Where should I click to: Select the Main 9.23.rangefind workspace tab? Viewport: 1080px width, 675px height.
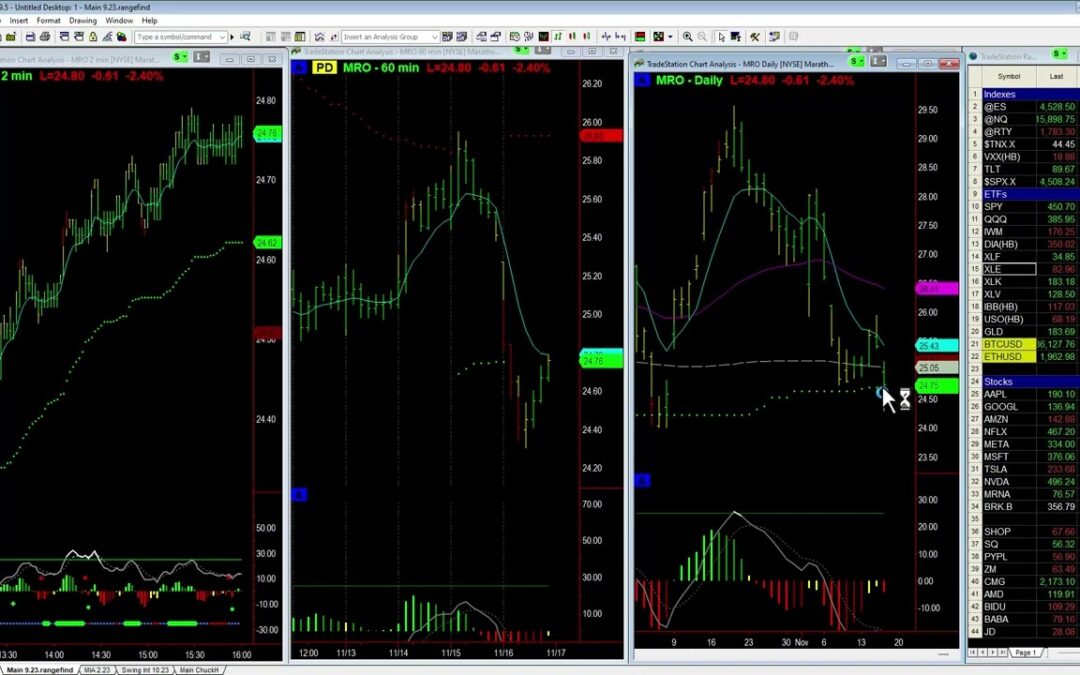(x=40, y=669)
